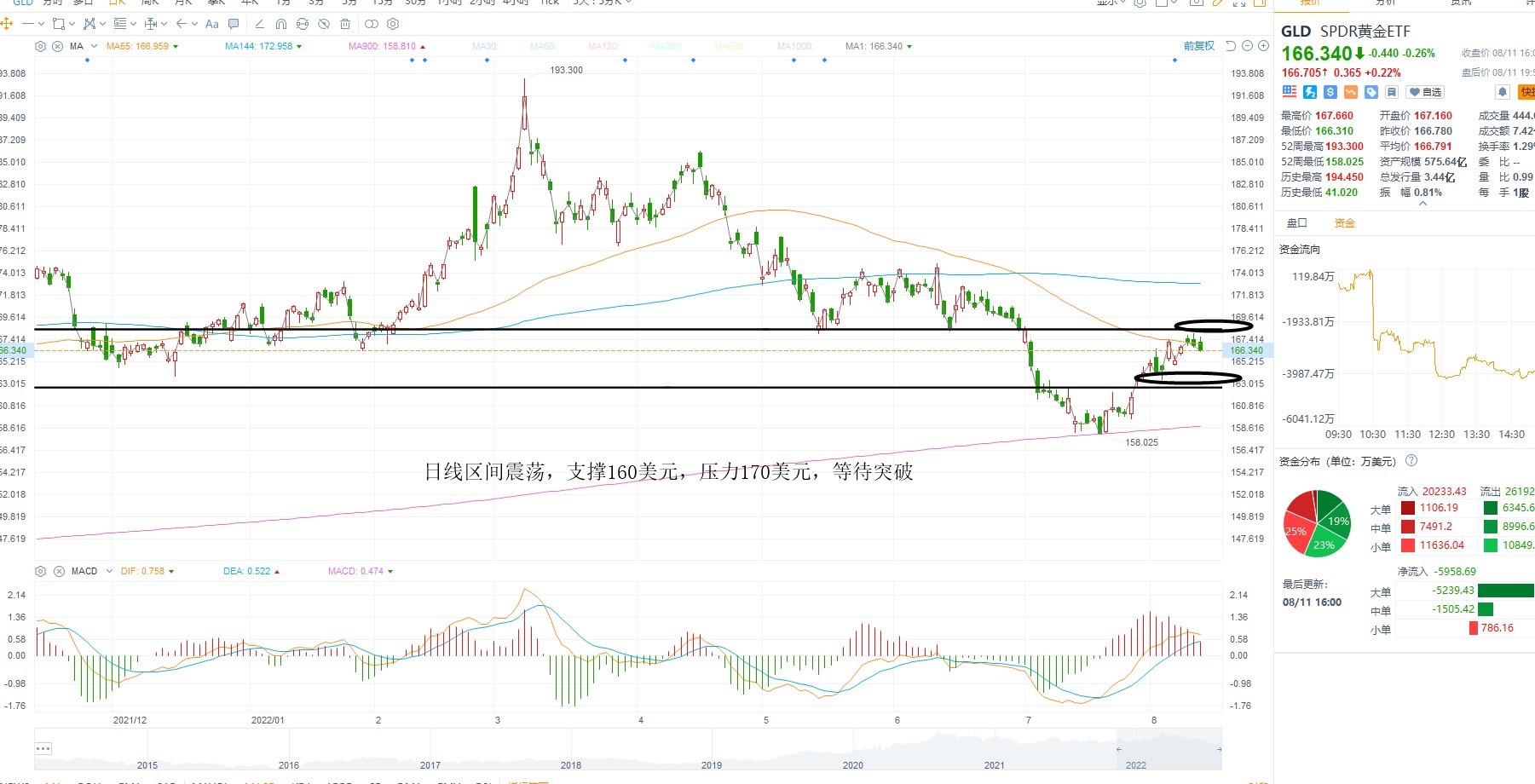Image resolution: width=1535 pixels, height=784 pixels.
Task: Select the price range measuring tool
Action: click(151, 24)
